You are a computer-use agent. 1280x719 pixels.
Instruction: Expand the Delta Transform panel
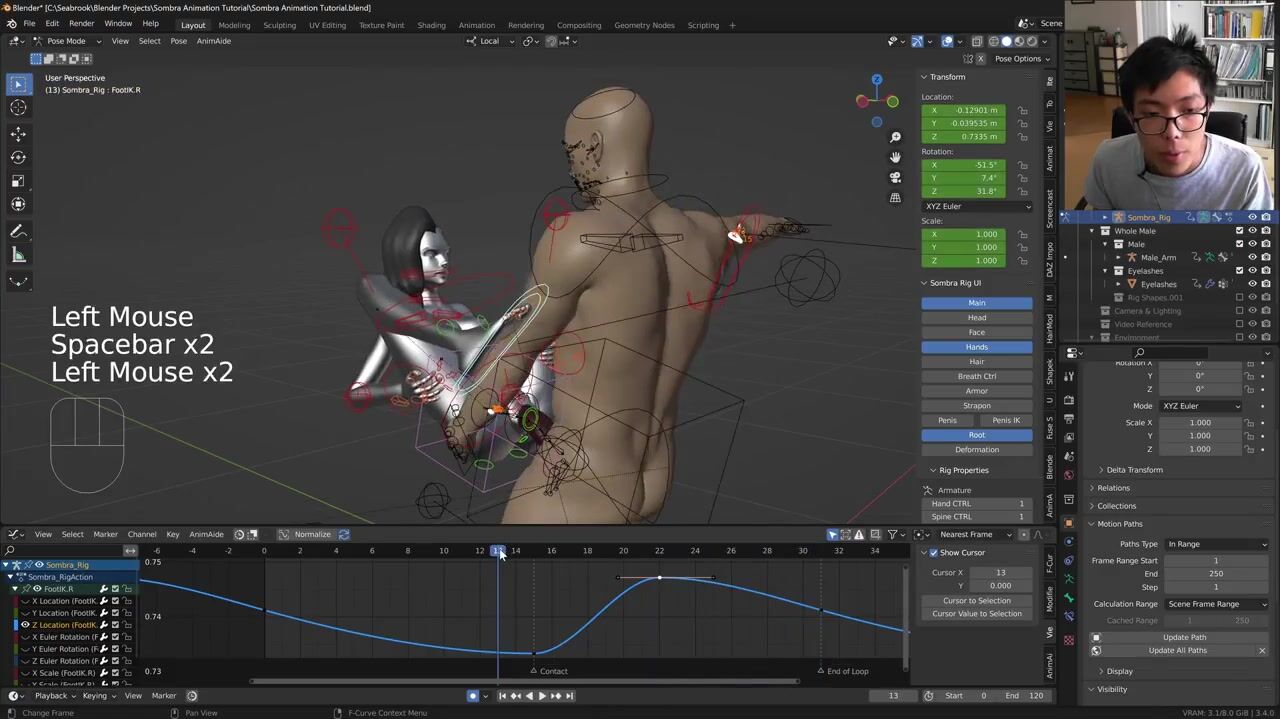pyautogui.click(x=1134, y=470)
